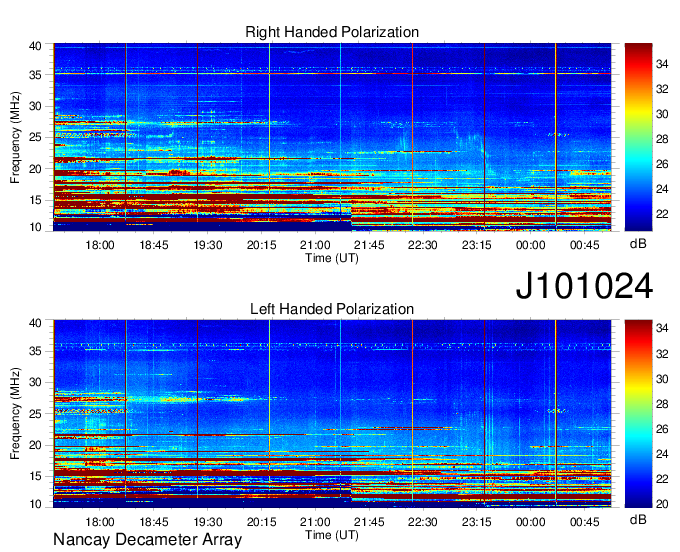
Task: Click the Frequency (MHz) label of Right Handed plot
Action: point(15,137)
